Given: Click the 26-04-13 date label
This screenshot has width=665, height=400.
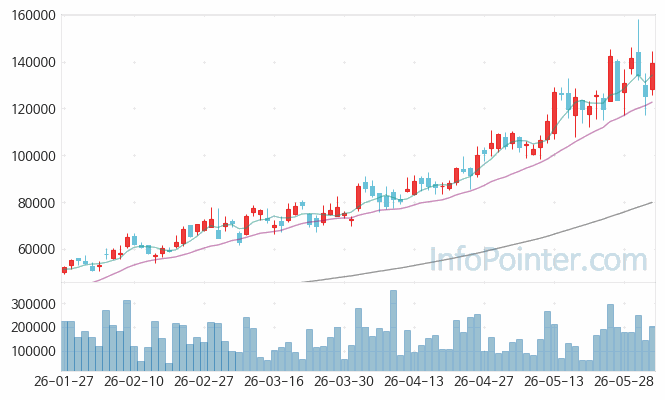Looking at the screenshot, I should [x=414, y=381].
